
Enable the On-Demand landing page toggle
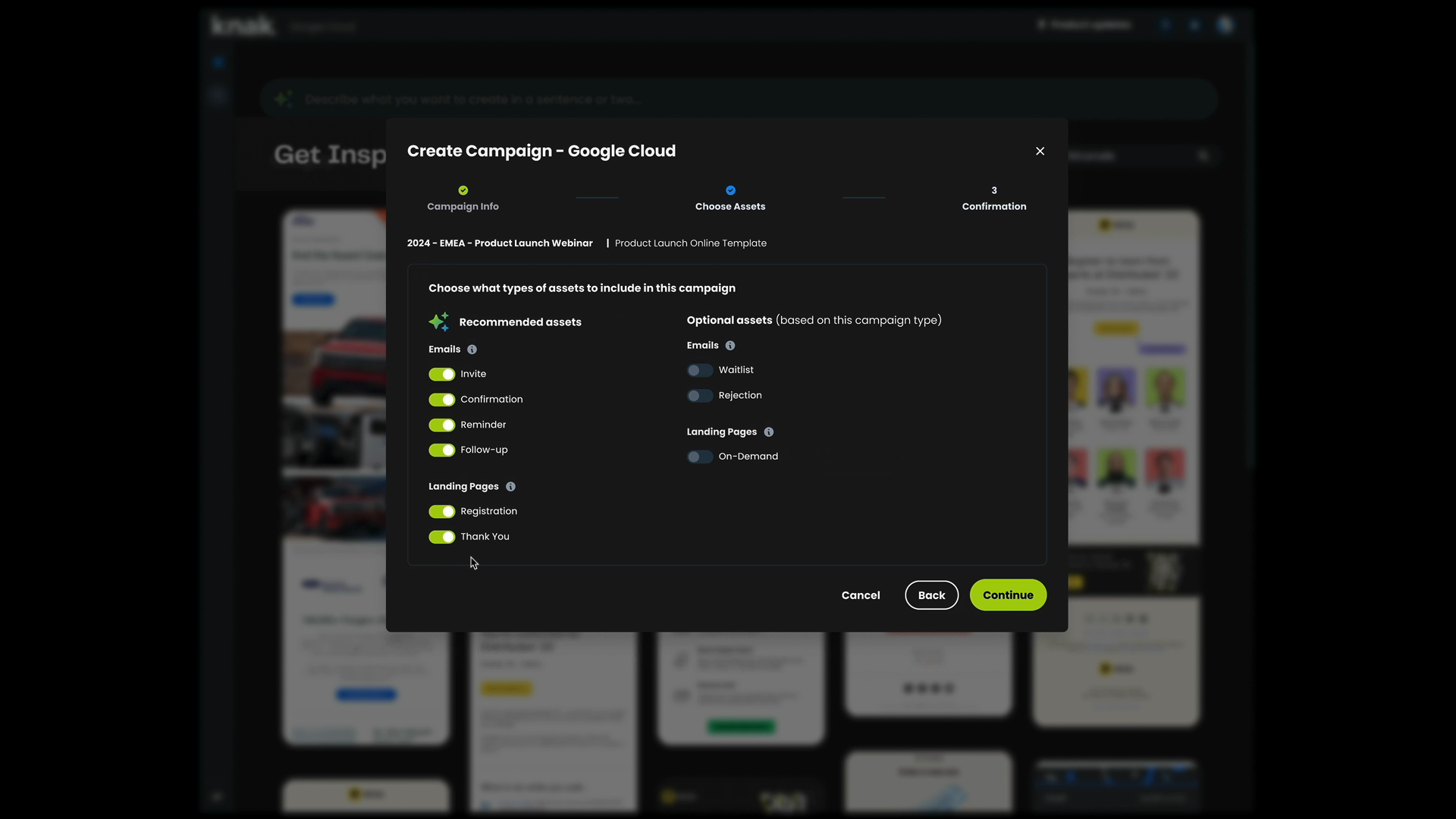tap(700, 457)
